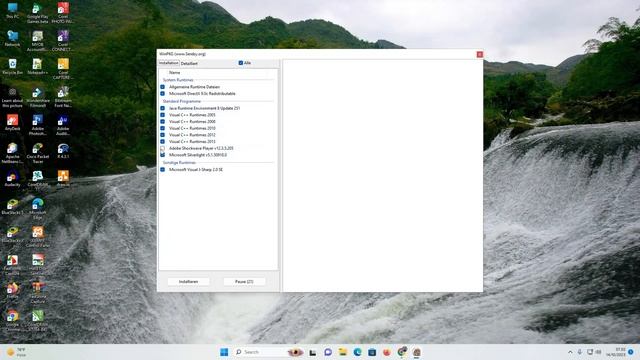This screenshot has width=640, height=360.
Task: Uncheck Microsoft Silverlight checkbox
Action: point(162,155)
